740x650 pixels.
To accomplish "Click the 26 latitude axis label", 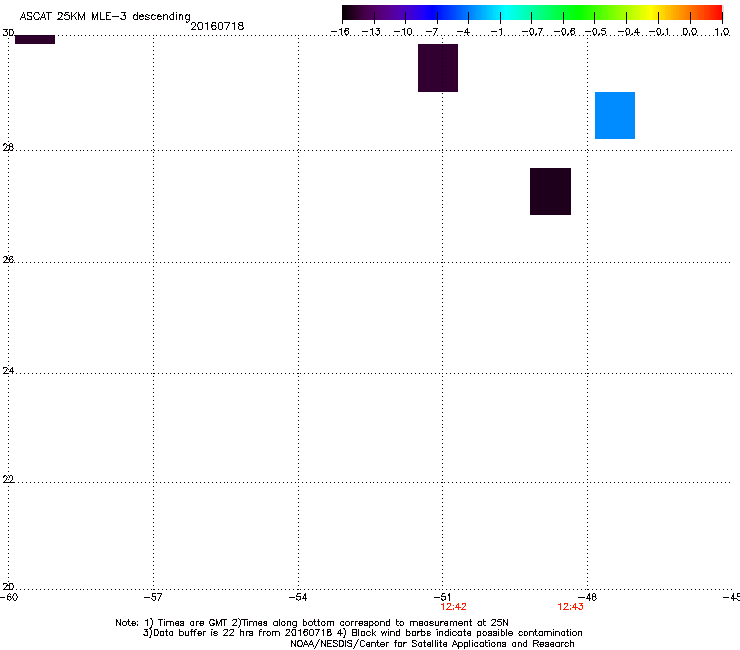I will point(8,260).
